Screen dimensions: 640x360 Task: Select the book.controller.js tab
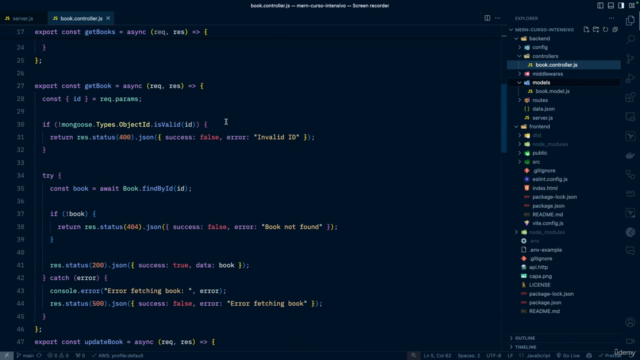tap(81, 18)
